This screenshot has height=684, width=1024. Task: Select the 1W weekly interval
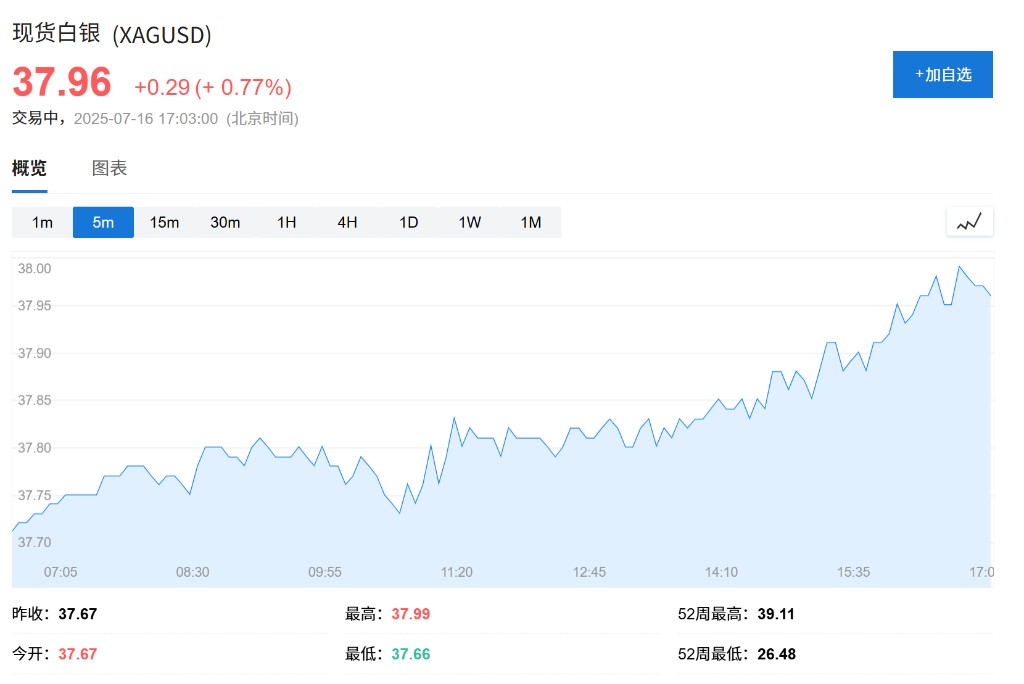[x=469, y=222]
